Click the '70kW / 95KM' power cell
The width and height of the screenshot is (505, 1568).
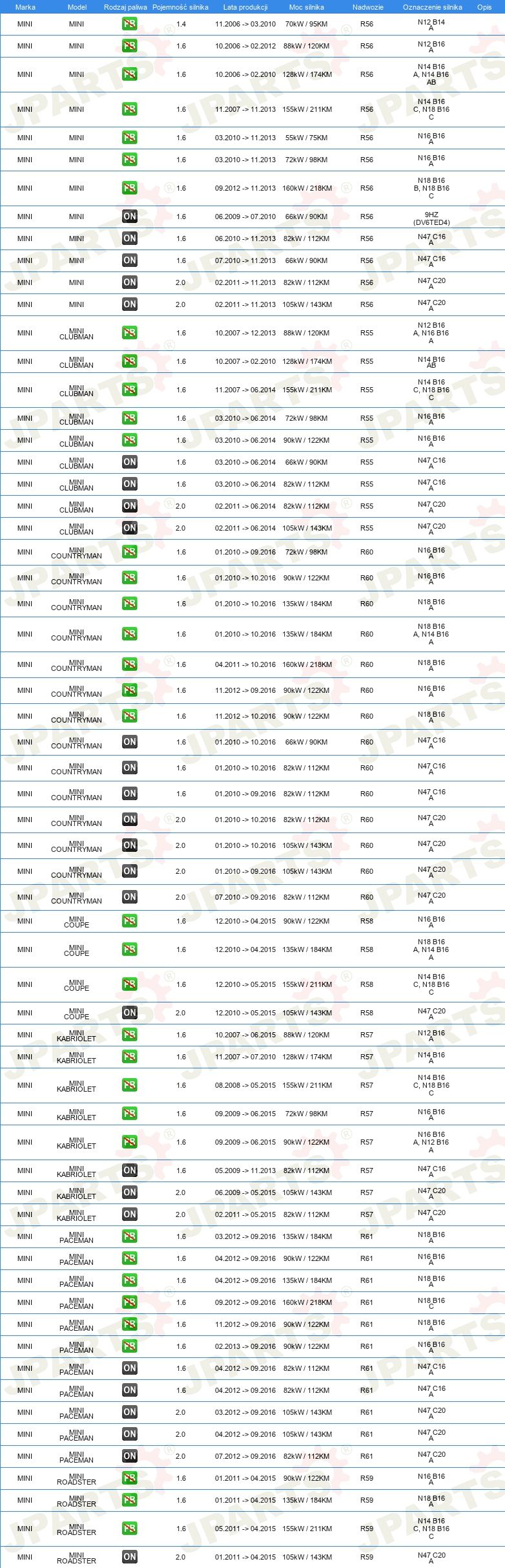tap(307, 24)
